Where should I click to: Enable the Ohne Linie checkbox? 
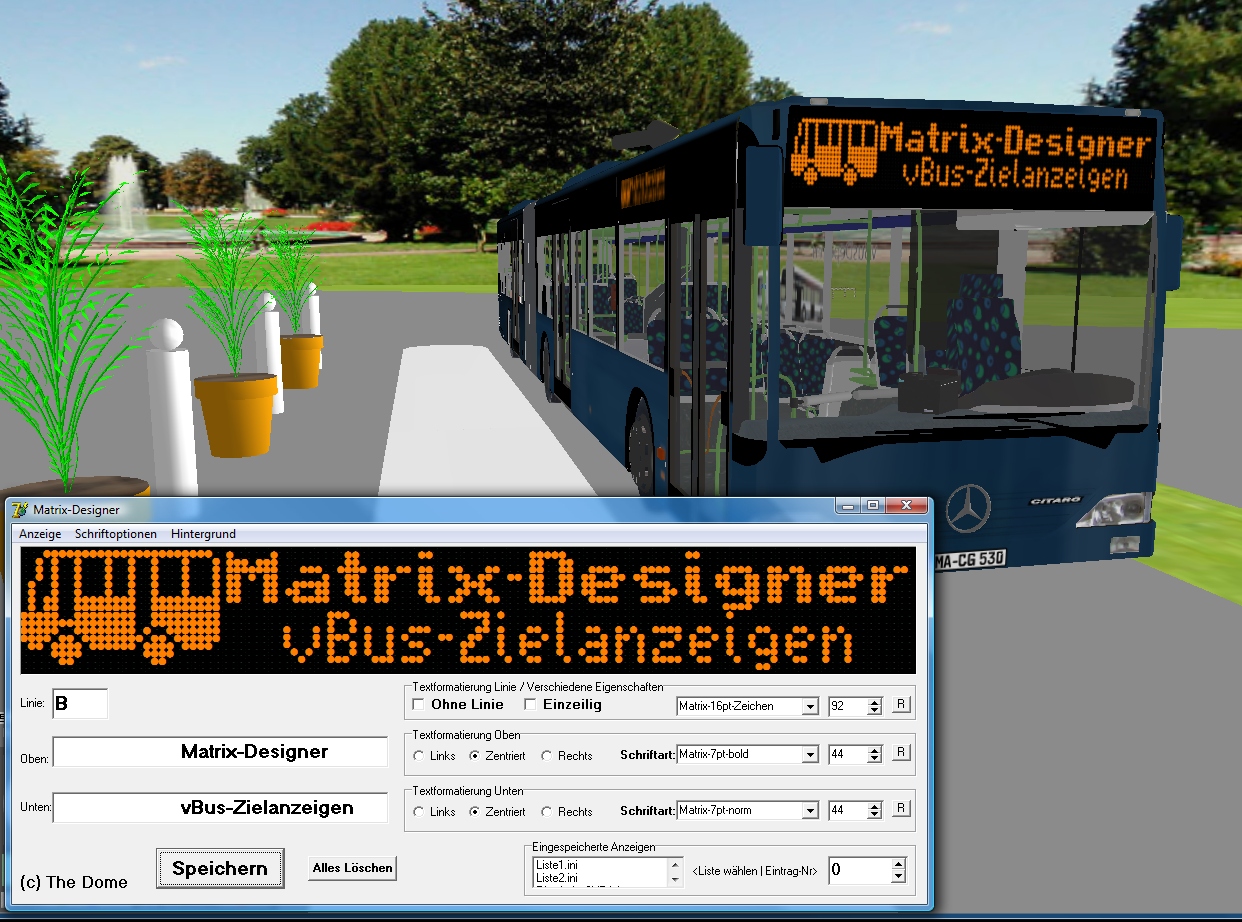pos(418,705)
